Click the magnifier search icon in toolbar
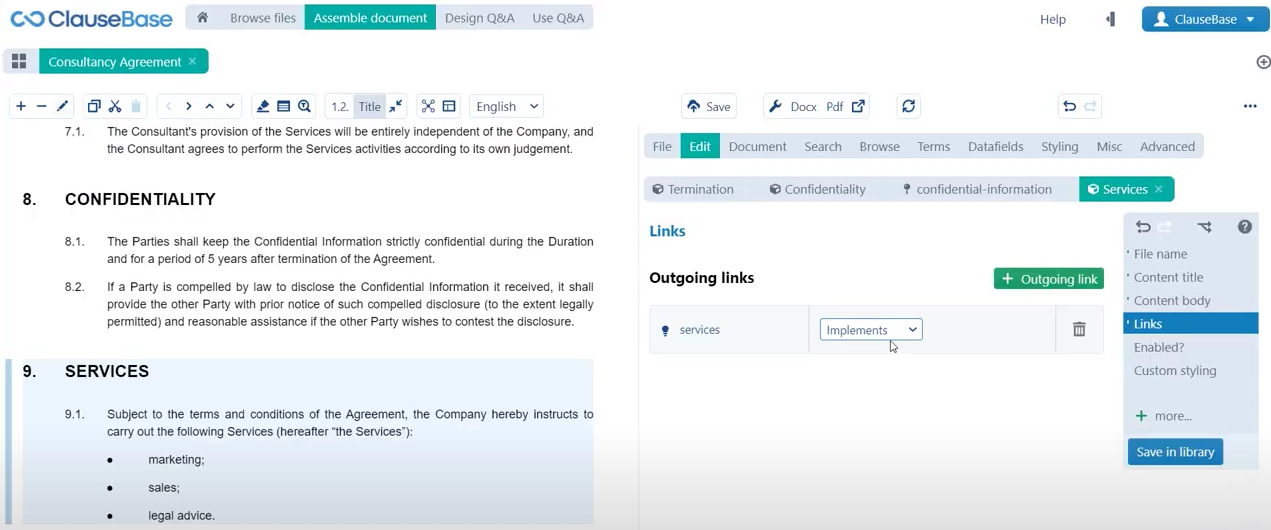The height and width of the screenshot is (530, 1271). click(305, 106)
